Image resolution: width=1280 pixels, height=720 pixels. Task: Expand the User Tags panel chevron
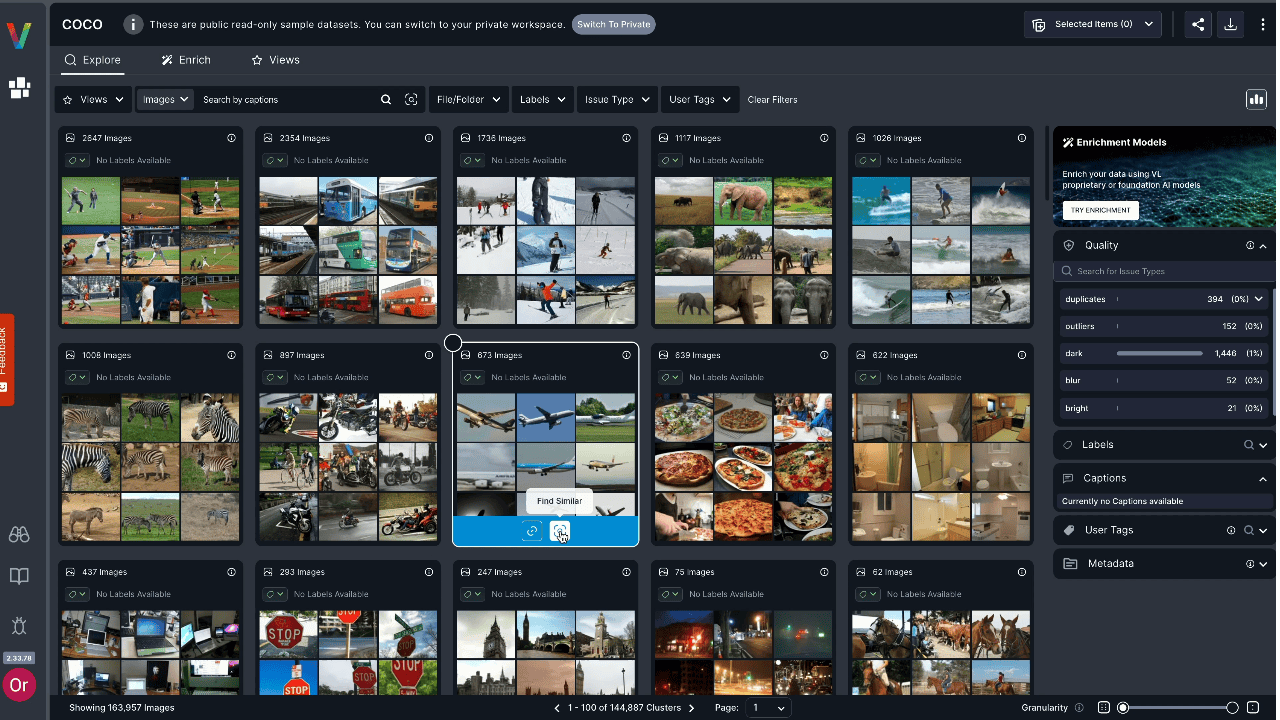[1263, 530]
